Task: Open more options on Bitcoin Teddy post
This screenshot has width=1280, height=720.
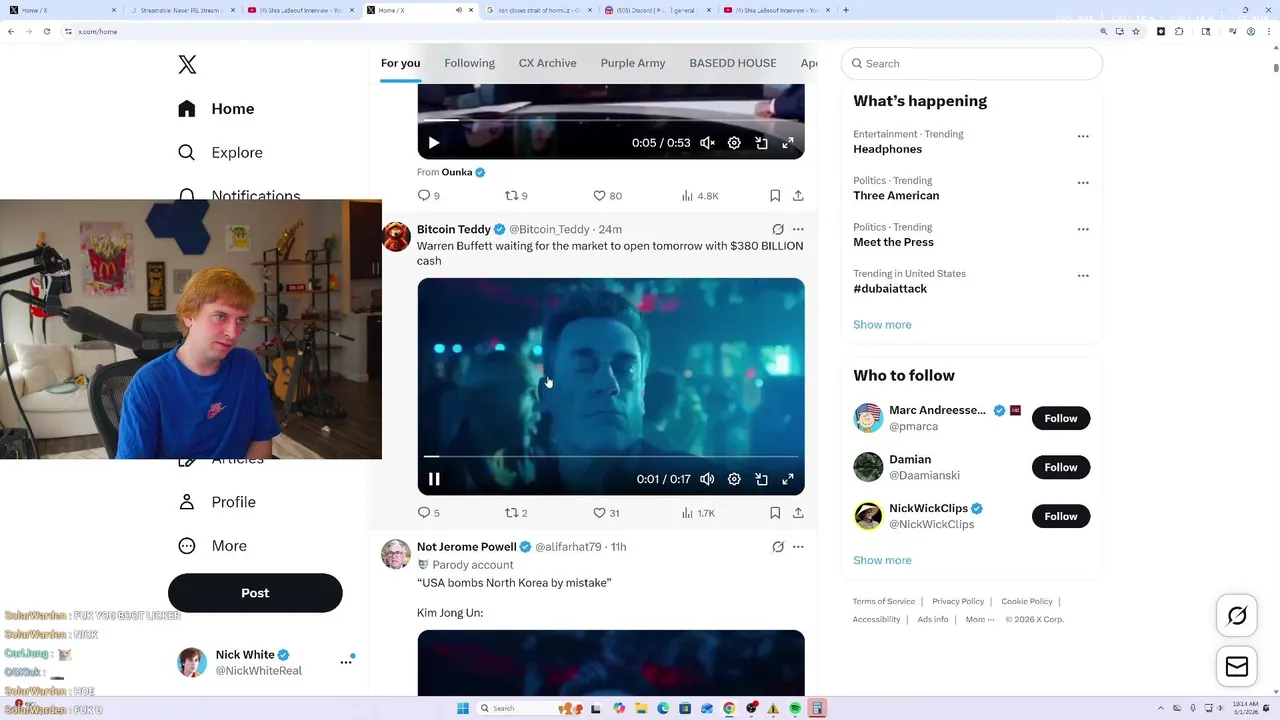Action: [x=798, y=229]
